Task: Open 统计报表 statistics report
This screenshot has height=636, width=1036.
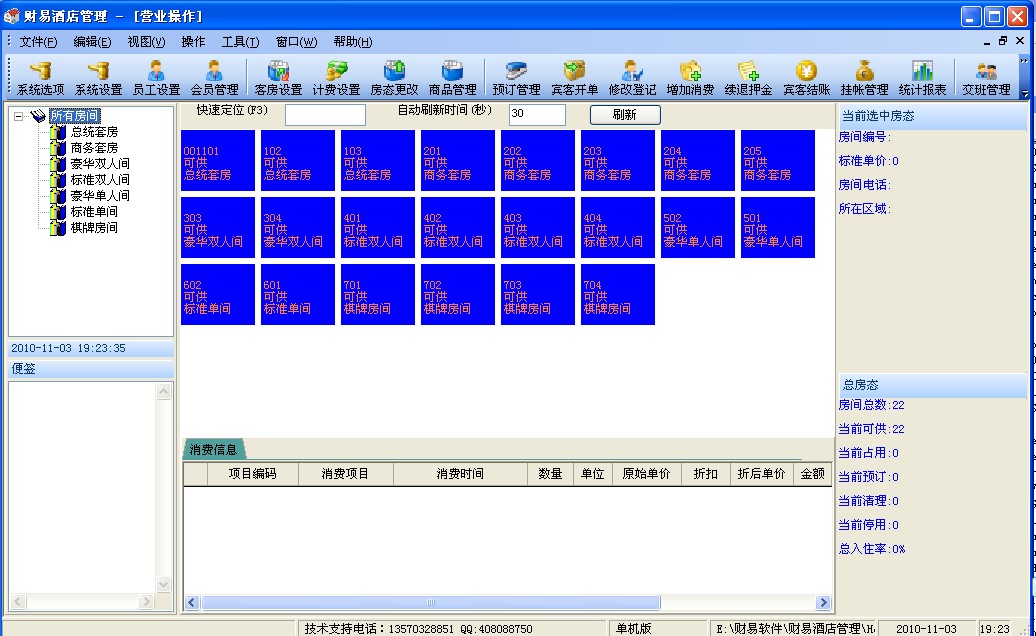Action: [922, 78]
